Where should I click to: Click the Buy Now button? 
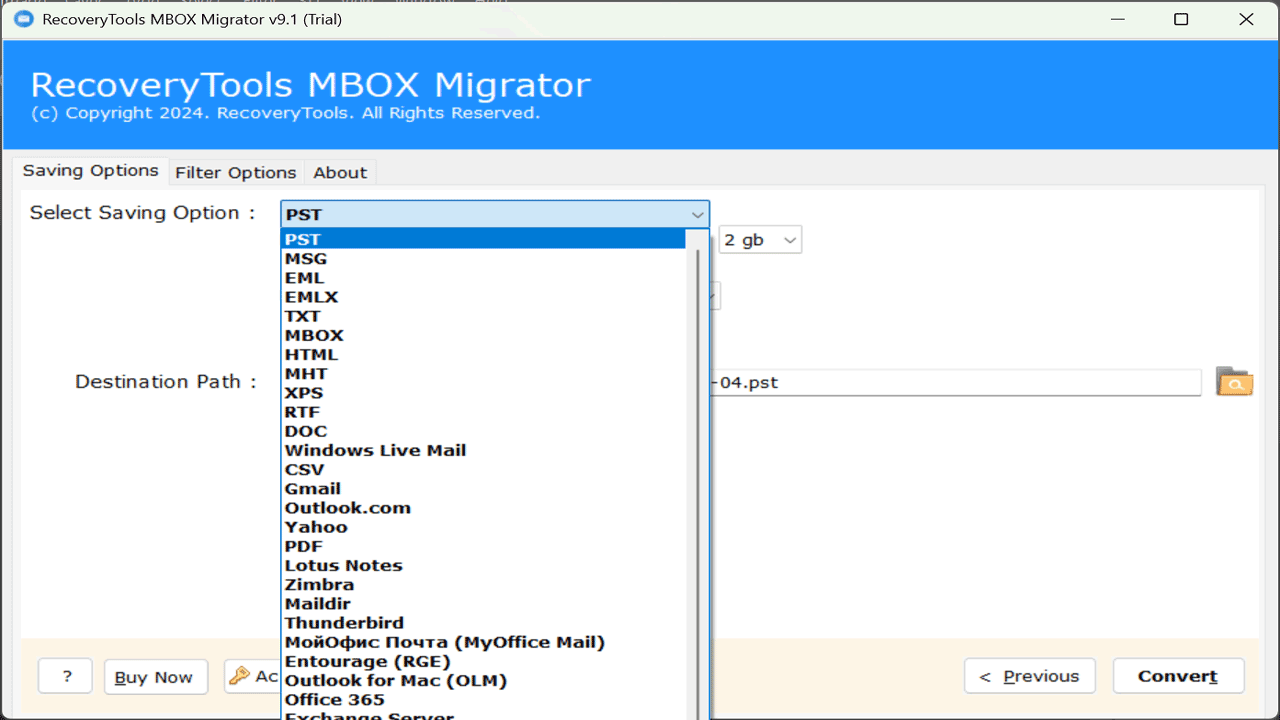pyautogui.click(x=155, y=677)
